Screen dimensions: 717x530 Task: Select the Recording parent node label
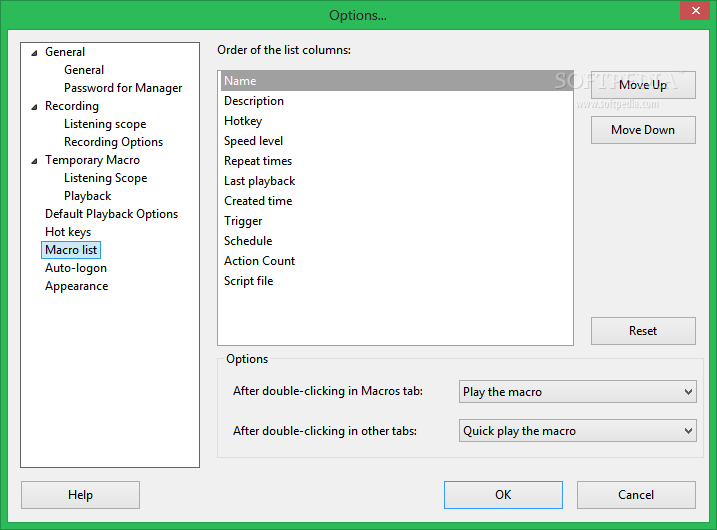pos(72,106)
